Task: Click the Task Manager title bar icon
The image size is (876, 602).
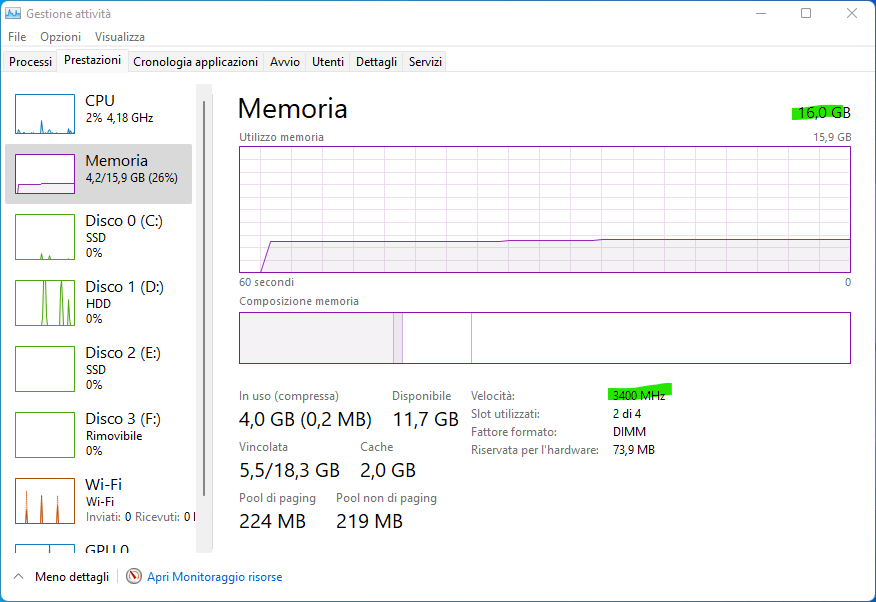Action: pos(13,14)
